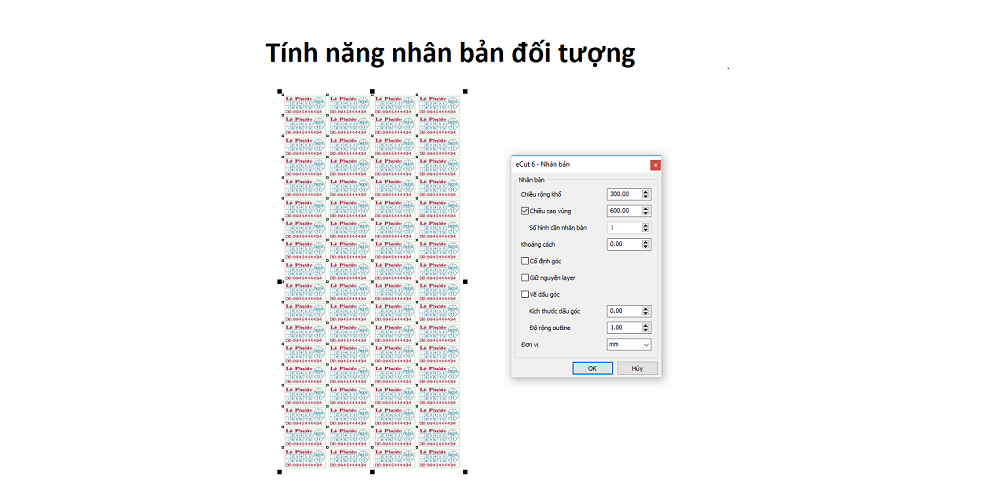Click the OK button
Viewport: 1000px width, 500px height.
tap(592, 368)
